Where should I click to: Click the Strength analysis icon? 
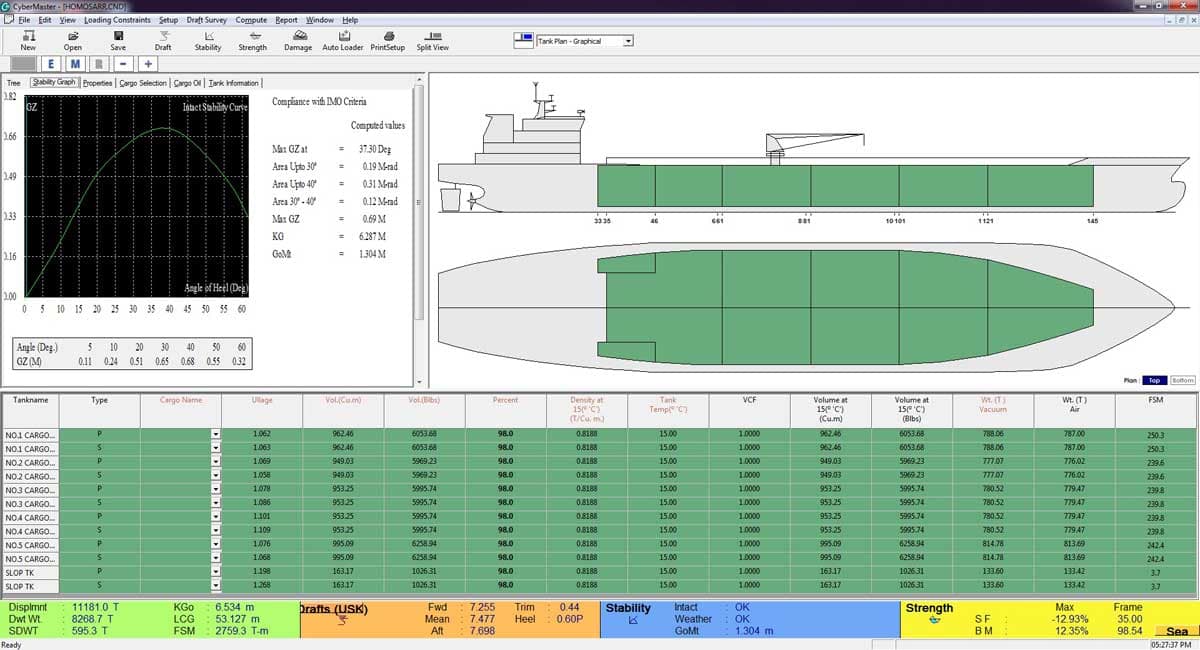(x=252, y=40)
